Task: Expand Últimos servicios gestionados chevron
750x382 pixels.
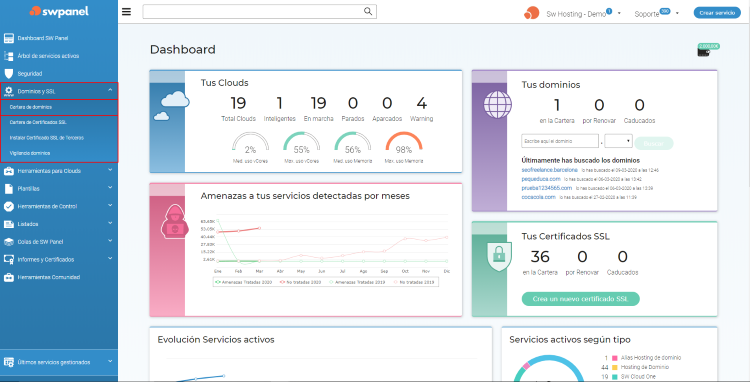Action: [110, 361]
